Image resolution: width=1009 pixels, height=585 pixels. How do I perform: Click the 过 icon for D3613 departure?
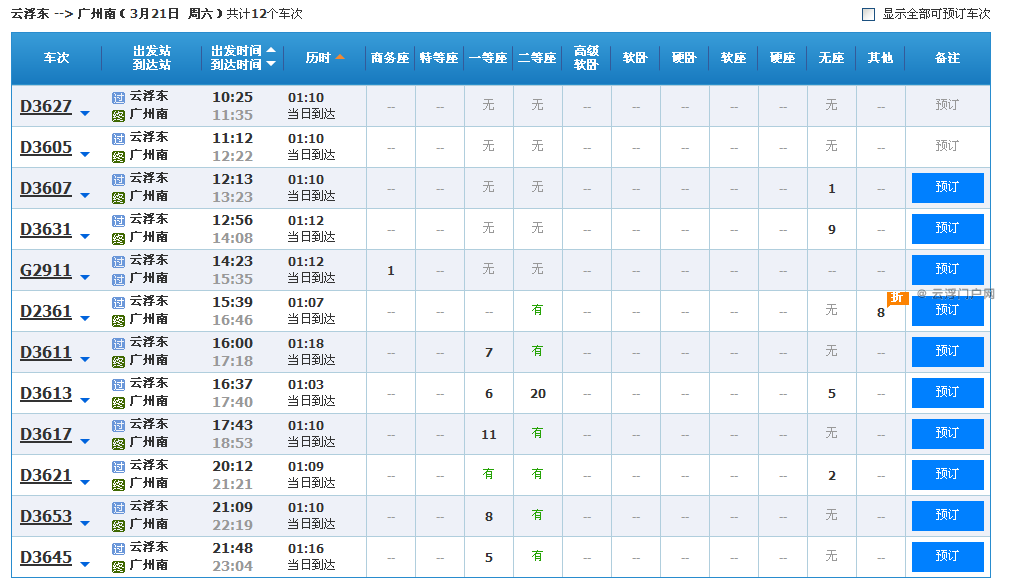118,385
